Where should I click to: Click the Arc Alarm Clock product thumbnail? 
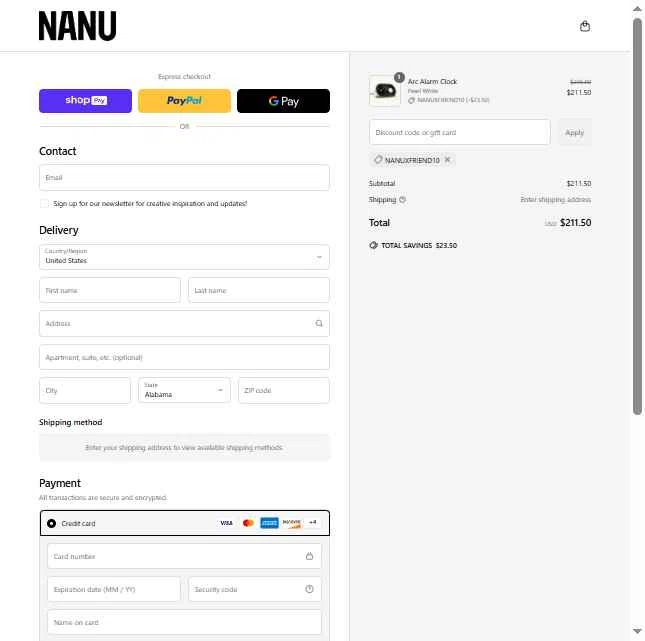click(385, 90)
